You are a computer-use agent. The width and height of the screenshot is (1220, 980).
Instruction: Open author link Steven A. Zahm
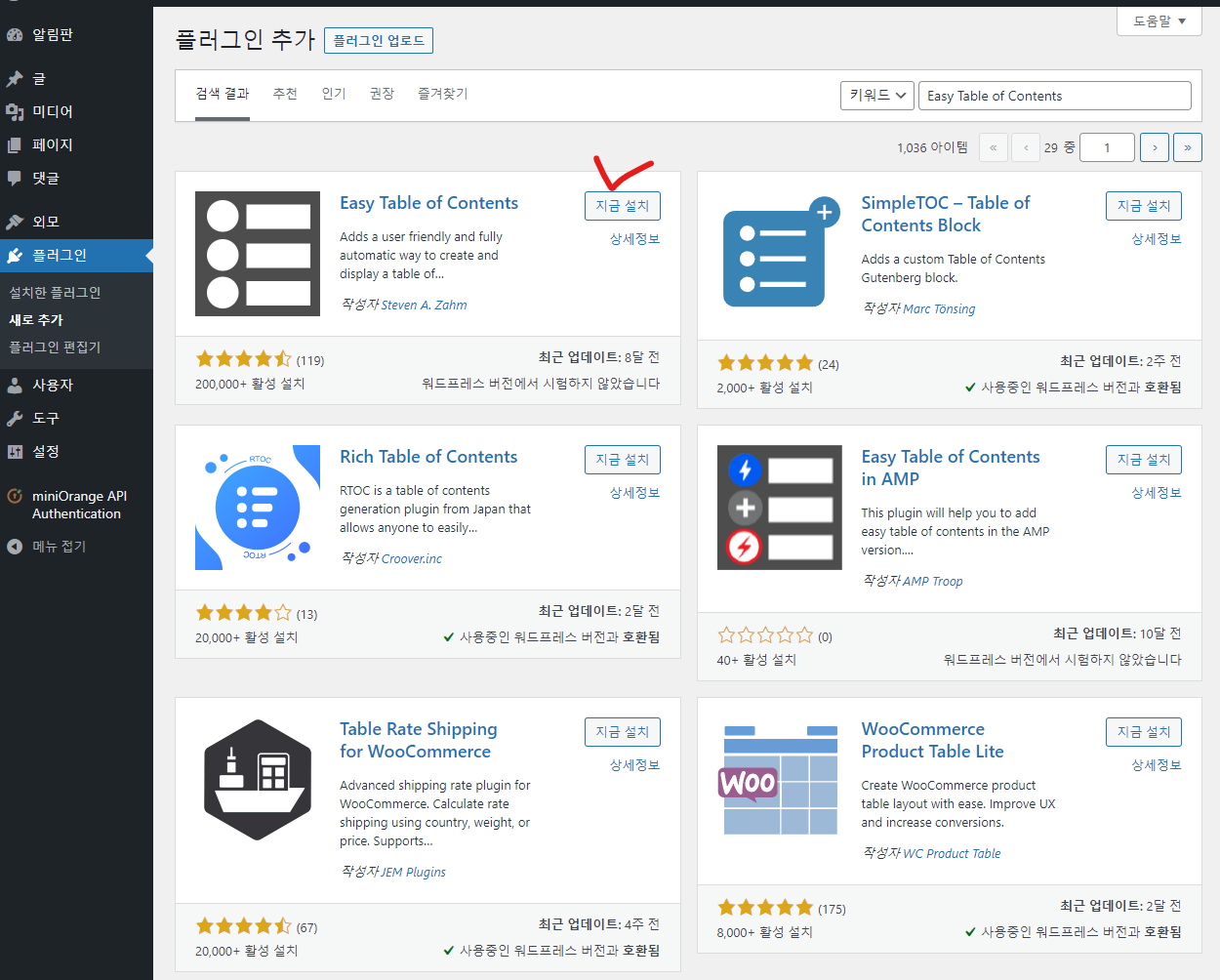tap(424, 306)
